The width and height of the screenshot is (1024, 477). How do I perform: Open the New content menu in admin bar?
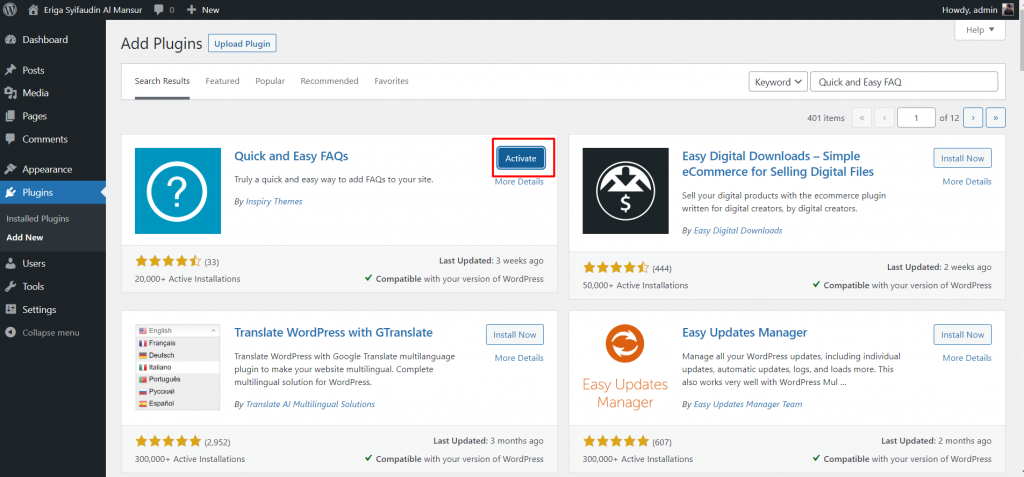(x=203, y=9)
